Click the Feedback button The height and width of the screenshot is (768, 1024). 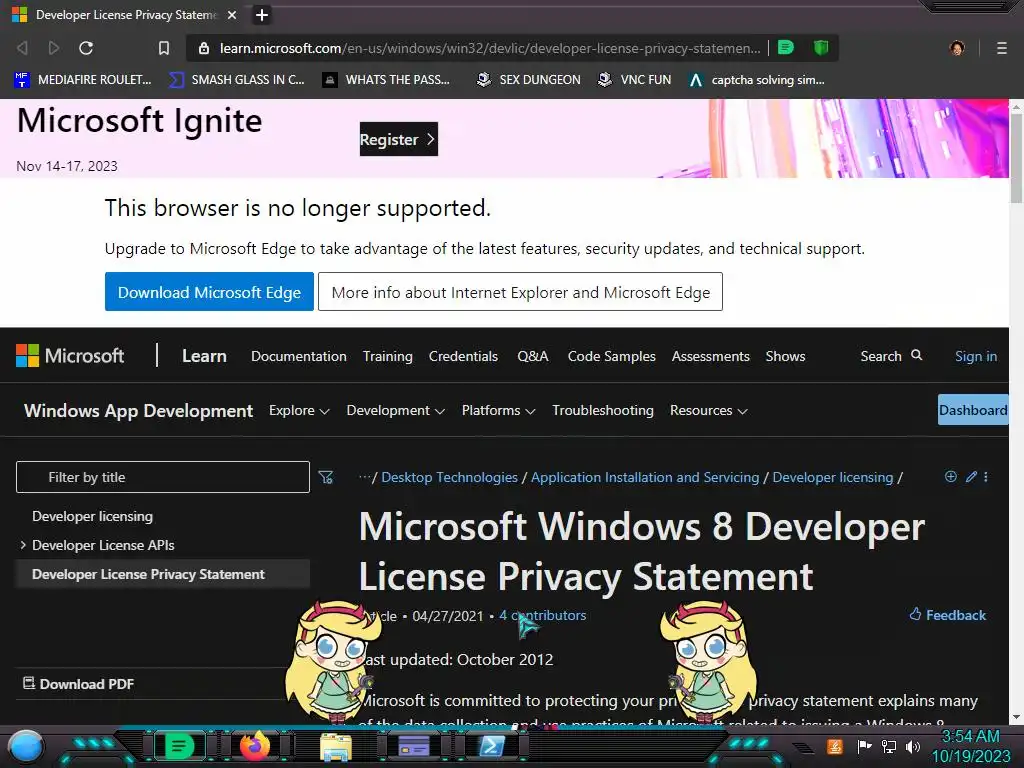(x=948, y=615)
